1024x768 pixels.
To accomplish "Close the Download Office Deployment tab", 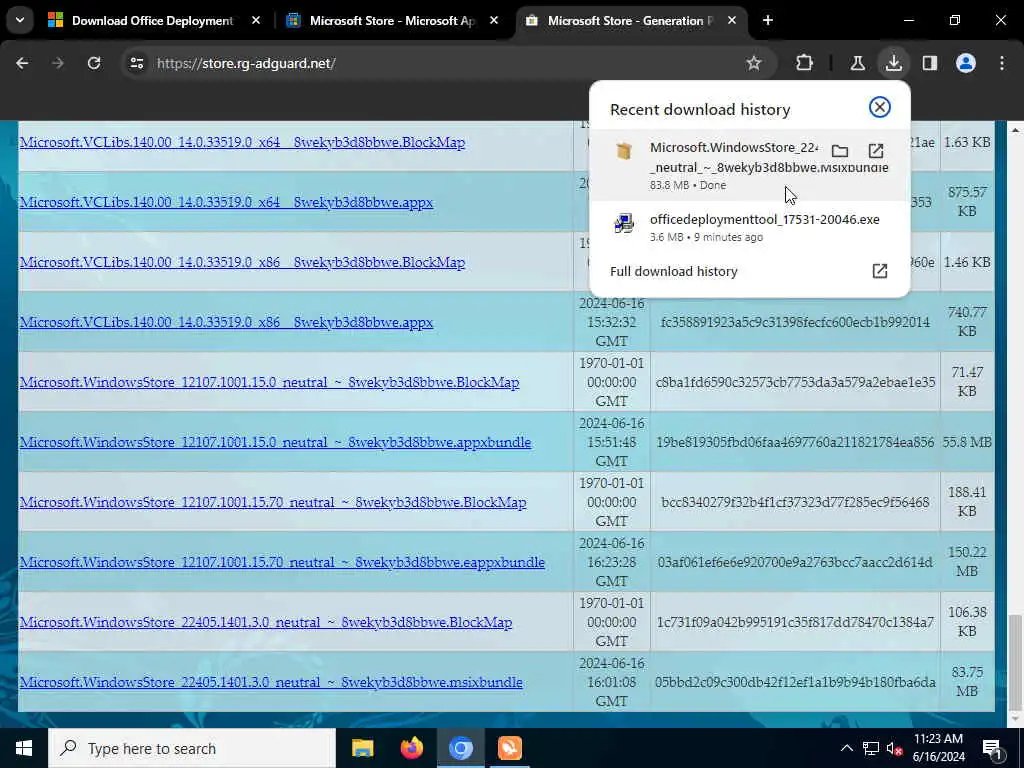I will coord(256,21).
